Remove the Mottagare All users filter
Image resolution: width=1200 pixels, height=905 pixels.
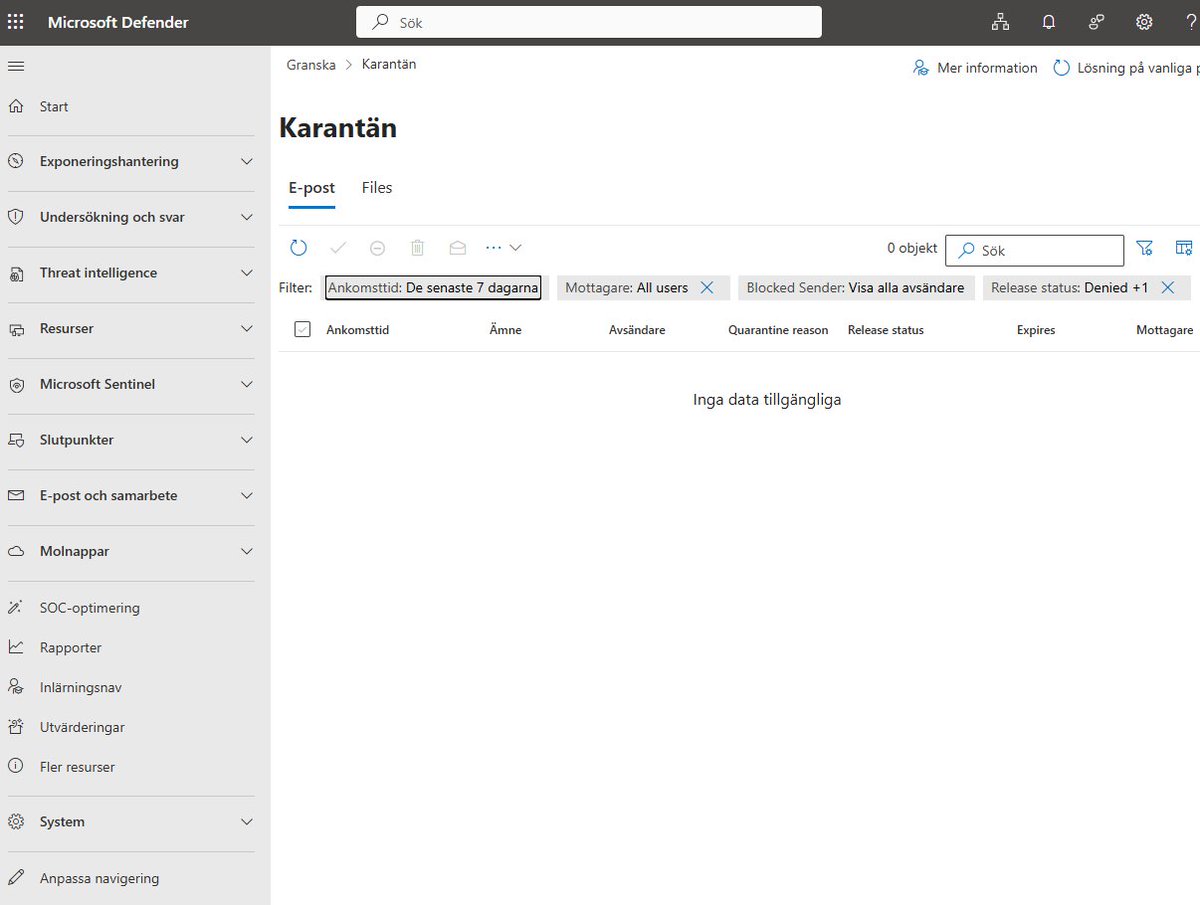707,288
